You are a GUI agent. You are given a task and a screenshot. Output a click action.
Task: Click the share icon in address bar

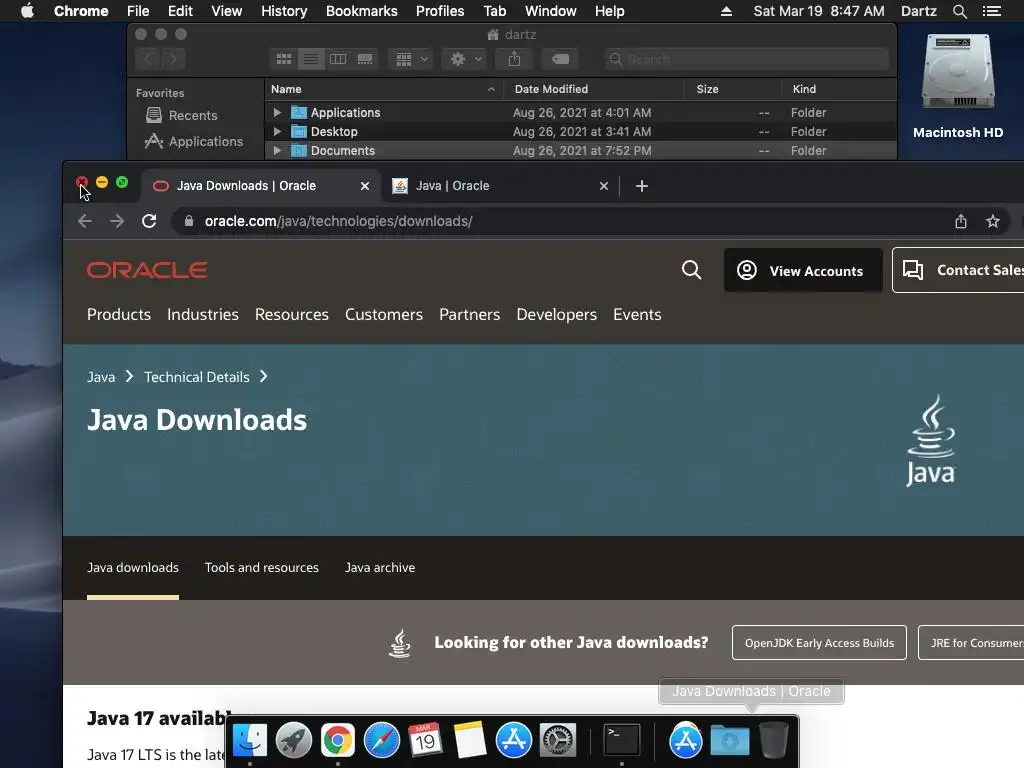(x=961, y=221)
